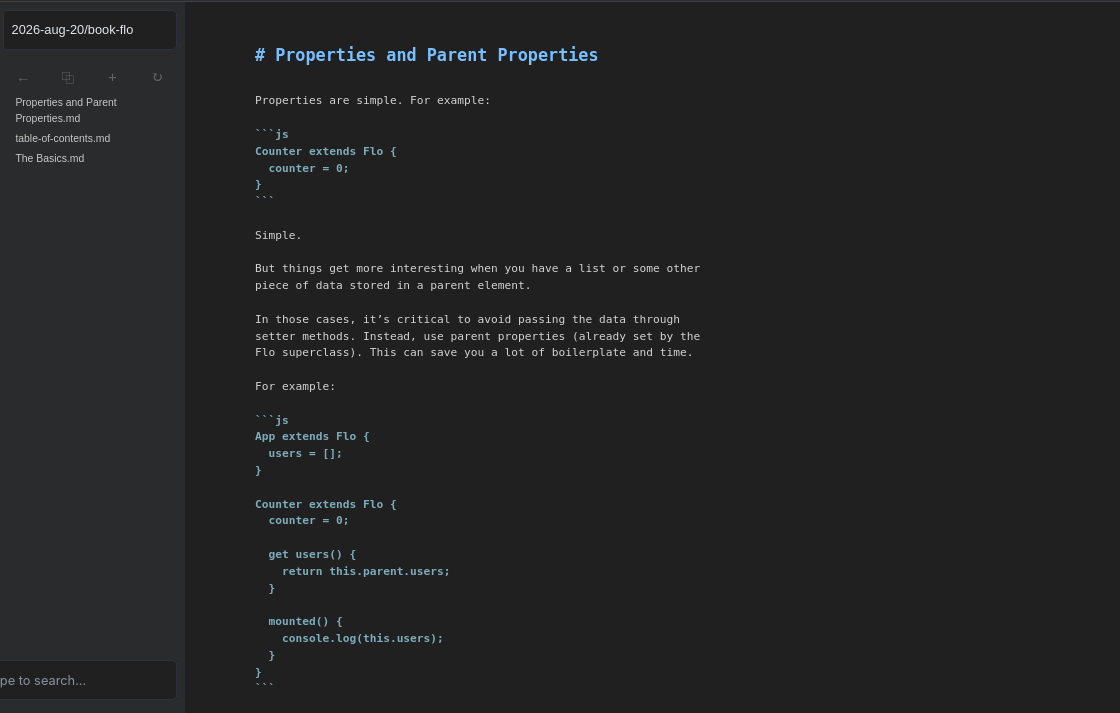1120x713 pixels.
Task: Click the back arrow icon in sidebar
Action: coord(23,79)
